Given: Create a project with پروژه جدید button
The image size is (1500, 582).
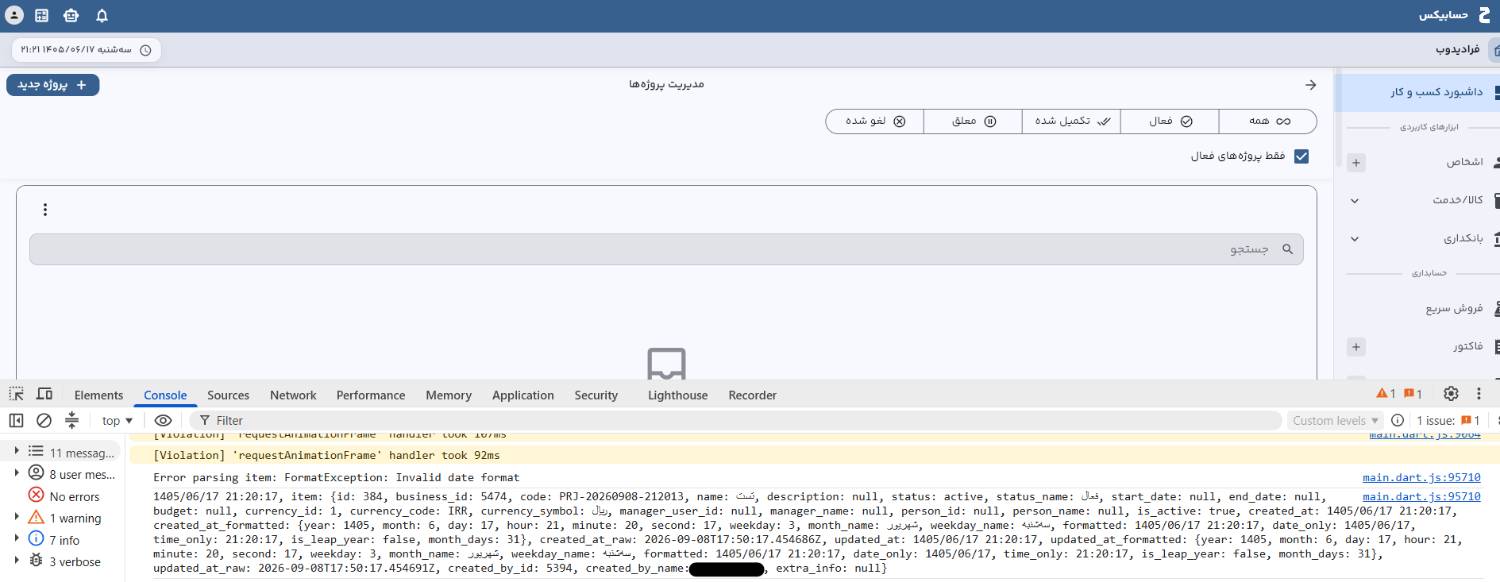Looking at the screenshot, I should (x=53, y=85).
